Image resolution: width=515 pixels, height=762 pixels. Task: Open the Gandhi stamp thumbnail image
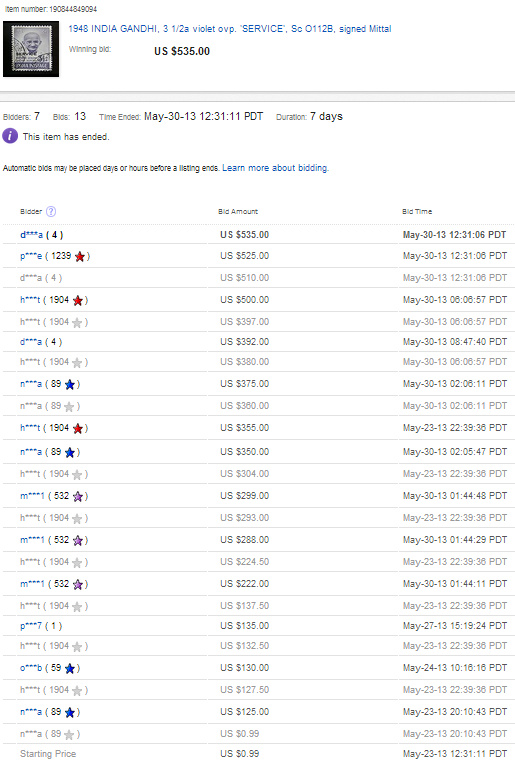(31, 49)
